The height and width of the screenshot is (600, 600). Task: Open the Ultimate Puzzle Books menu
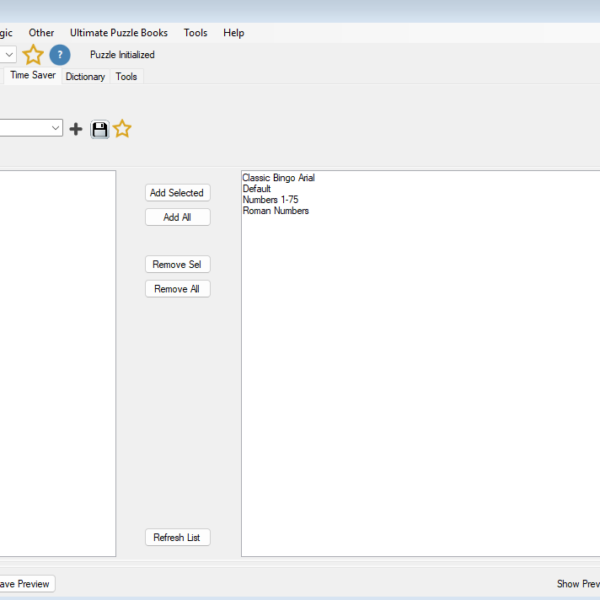coord(118,33)
